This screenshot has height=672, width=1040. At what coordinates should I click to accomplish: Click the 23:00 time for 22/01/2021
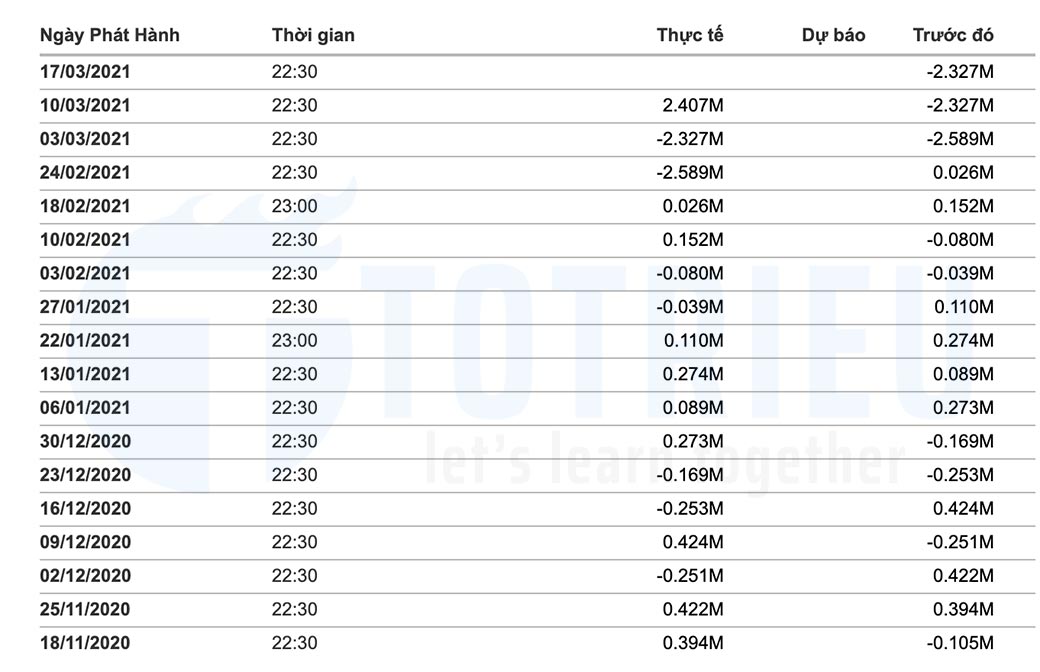point(294,341)
